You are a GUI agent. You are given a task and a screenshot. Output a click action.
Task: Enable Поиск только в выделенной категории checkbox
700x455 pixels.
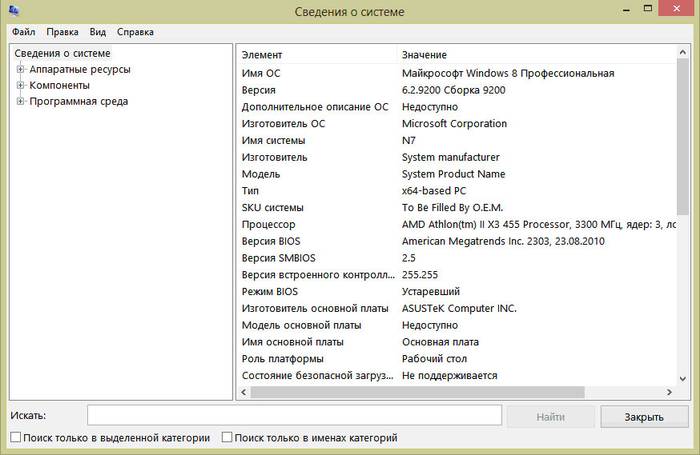coord(16,437)
